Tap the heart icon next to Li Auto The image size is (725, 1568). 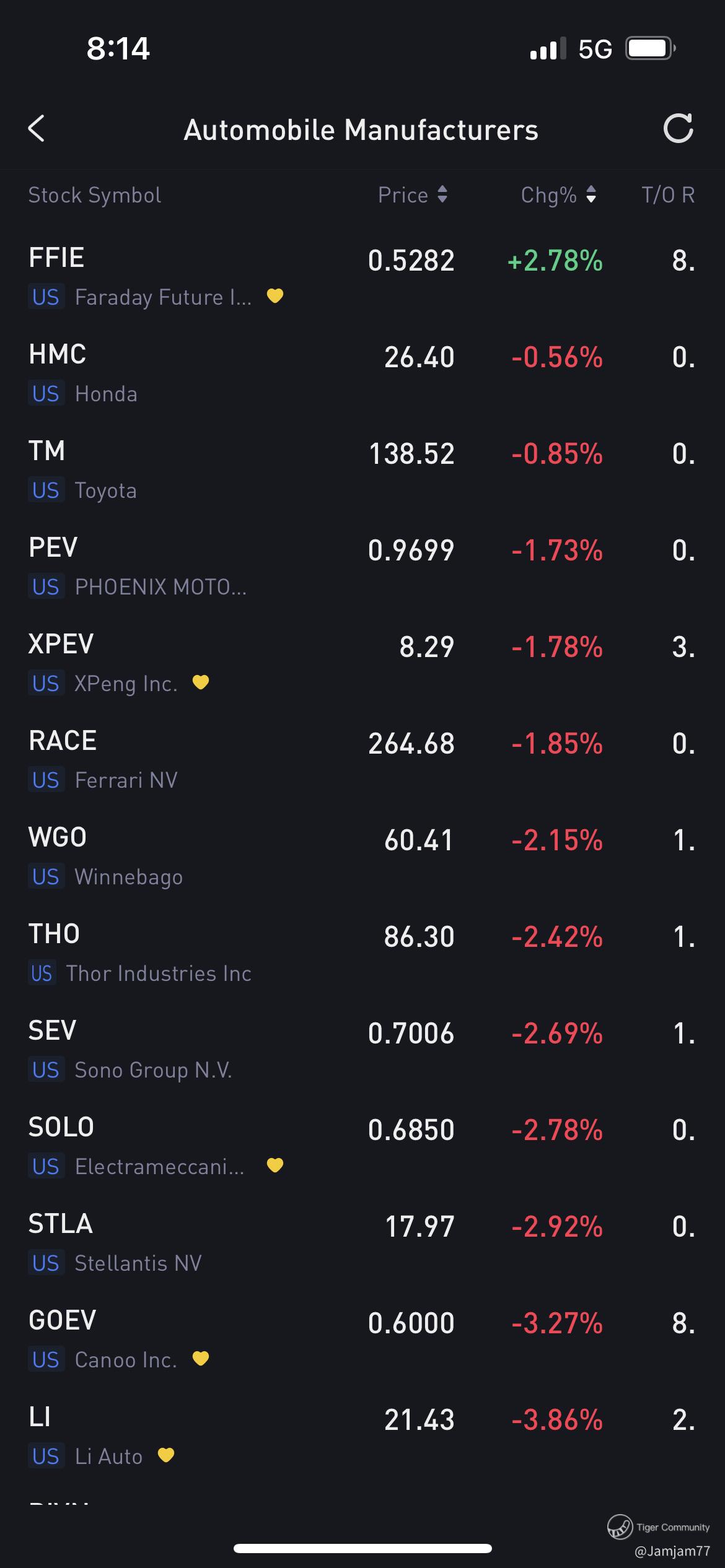pos(166,1455)
